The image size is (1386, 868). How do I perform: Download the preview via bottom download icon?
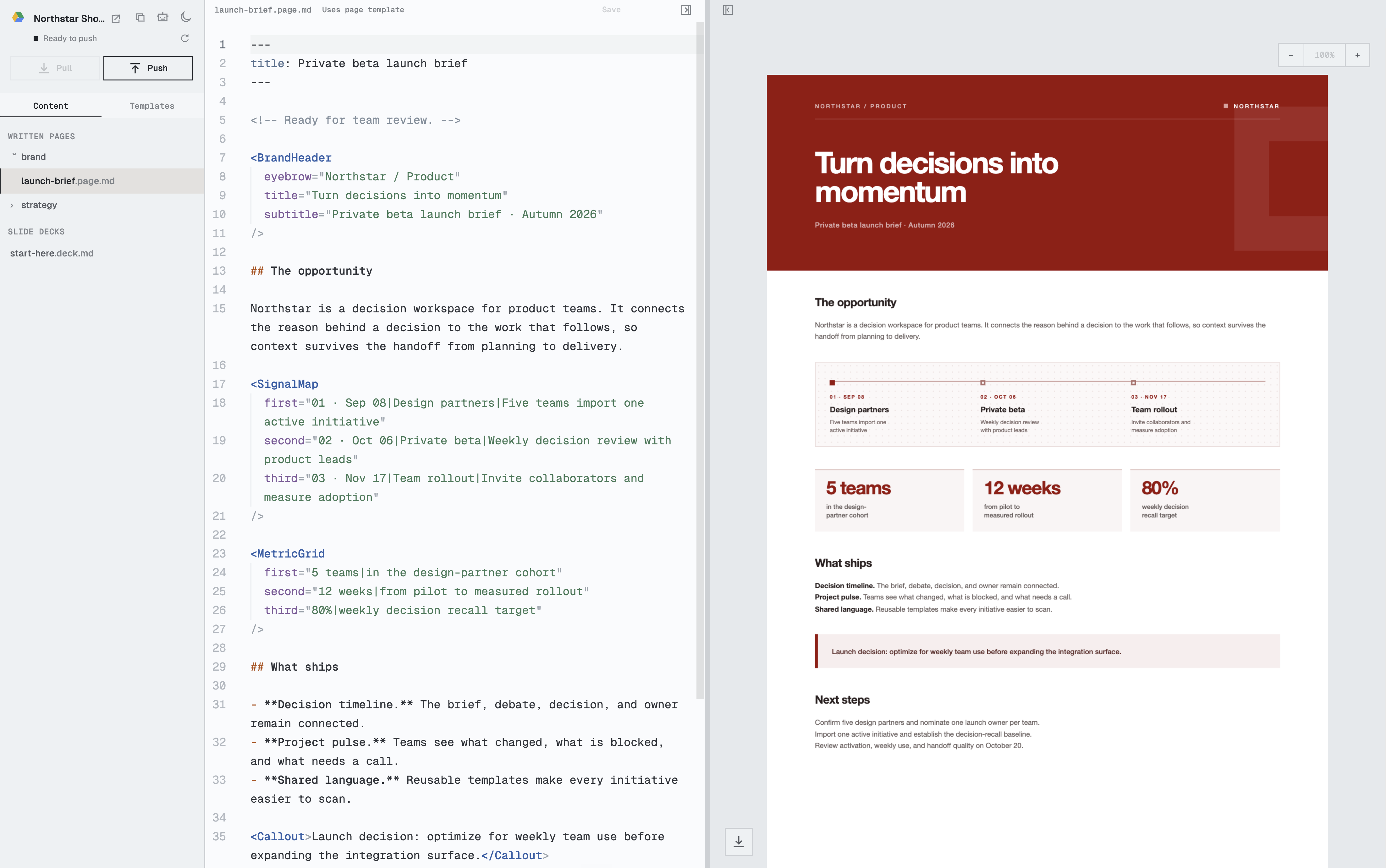click(x=738, y=842)
